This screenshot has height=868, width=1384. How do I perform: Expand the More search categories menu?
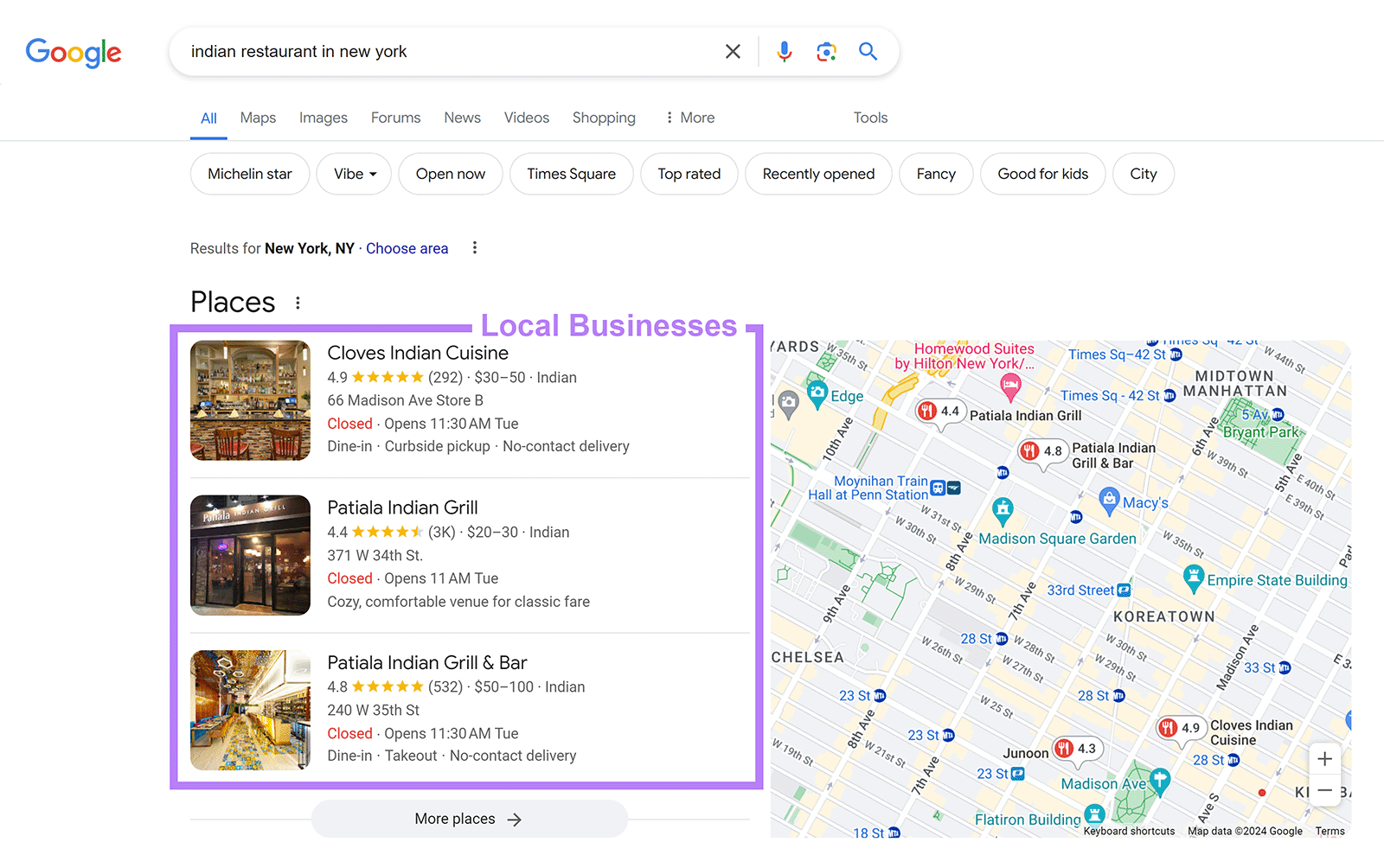pos(689,118)
